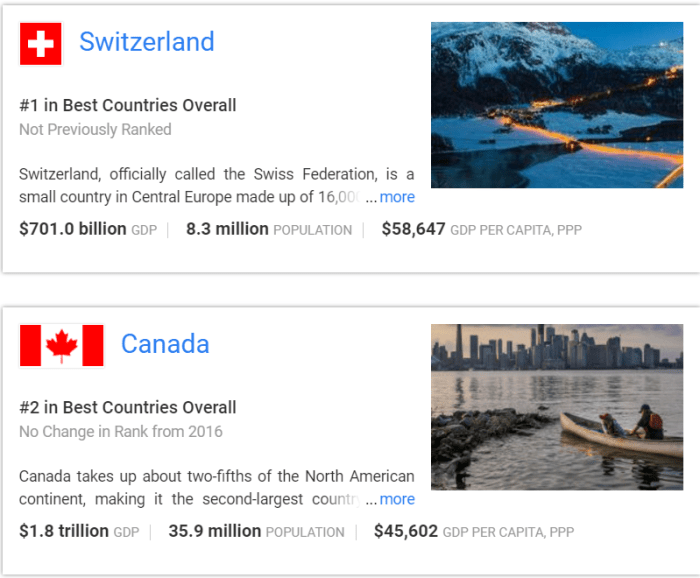The width and height of the screenshot is (700, 578).
Task: Click the Switzerland flag icon
Action: [x=41, y=44]
